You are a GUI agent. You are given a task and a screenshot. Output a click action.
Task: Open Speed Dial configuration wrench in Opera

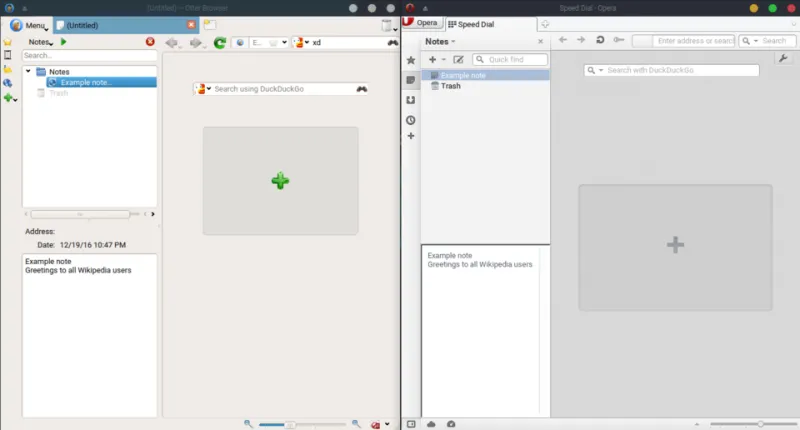click(x=783, y=59)
